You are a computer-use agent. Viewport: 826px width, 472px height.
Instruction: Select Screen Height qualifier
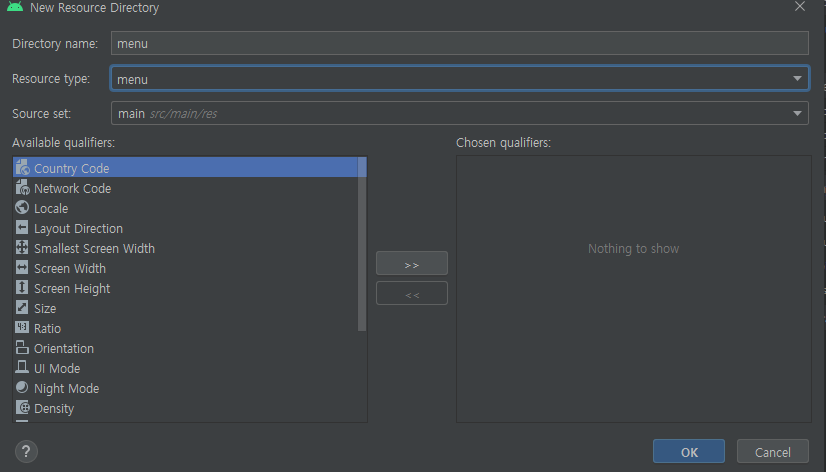[x=185, y=288]
